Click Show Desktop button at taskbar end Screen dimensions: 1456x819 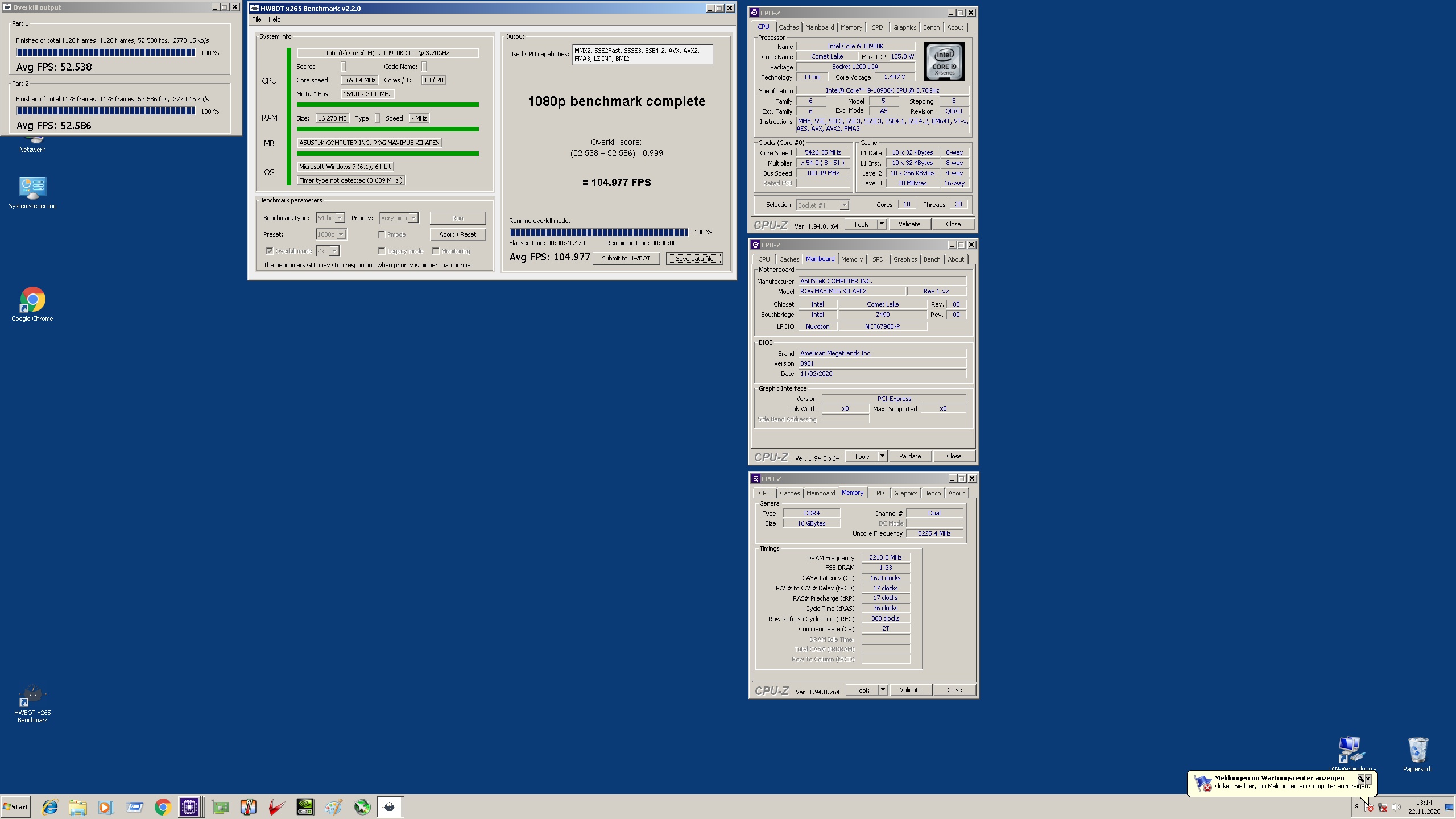click(x=1449, y=807)
